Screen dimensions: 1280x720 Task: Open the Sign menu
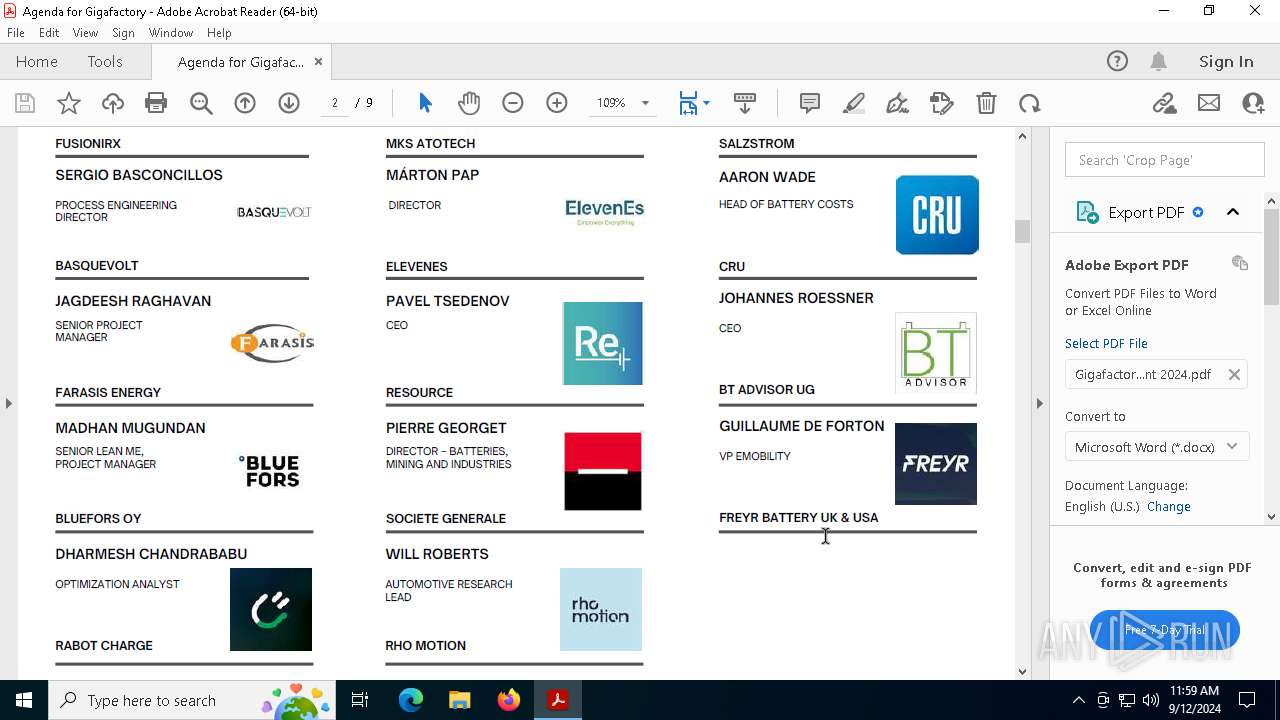[124, 33]
